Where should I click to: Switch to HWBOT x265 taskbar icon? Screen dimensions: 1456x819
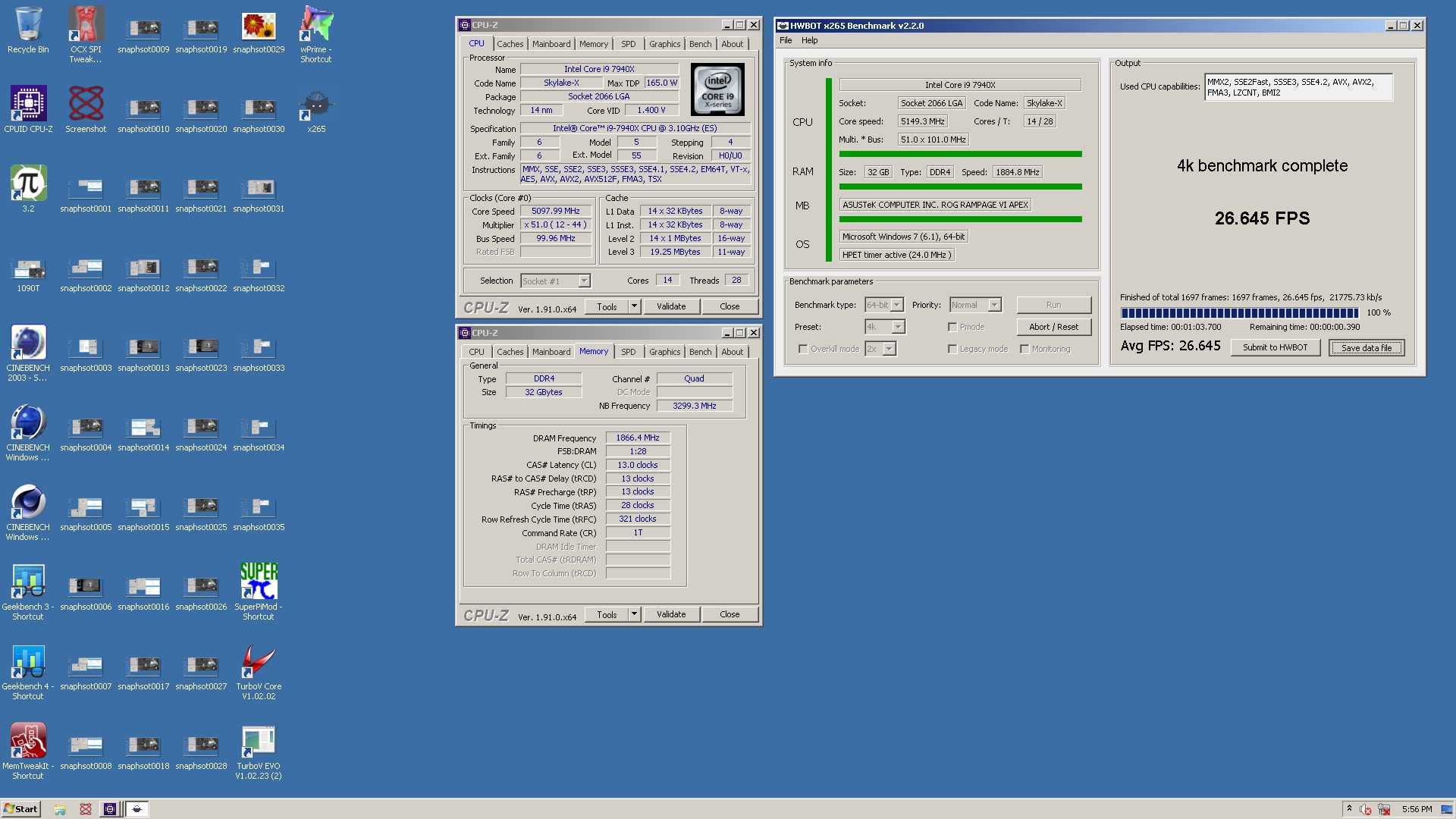tap(136, 809)
